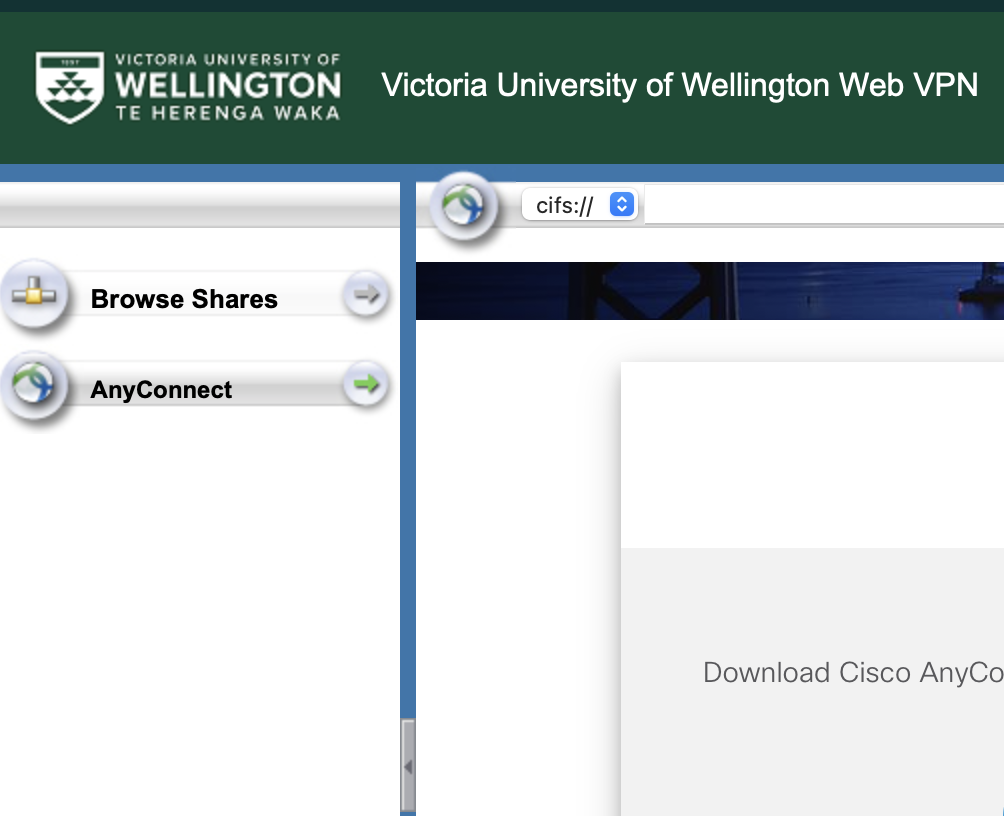Select the Browse Shares label in sidebar

[184, 299]
